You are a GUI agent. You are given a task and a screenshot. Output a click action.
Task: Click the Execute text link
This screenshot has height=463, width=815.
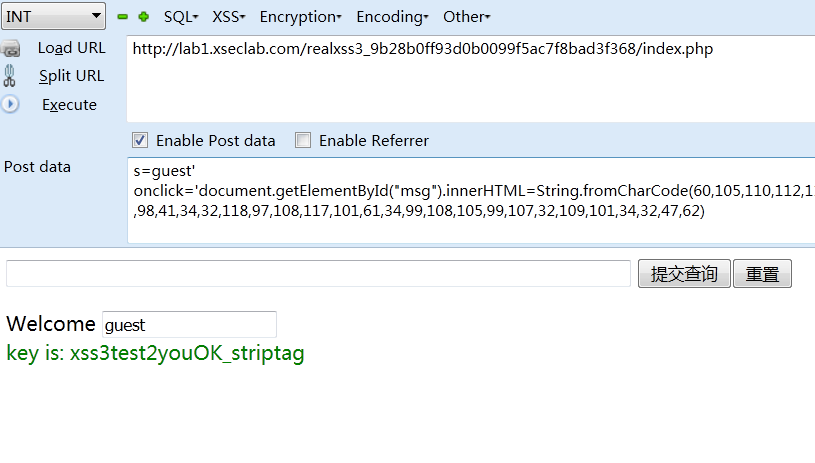click(69, 105)
